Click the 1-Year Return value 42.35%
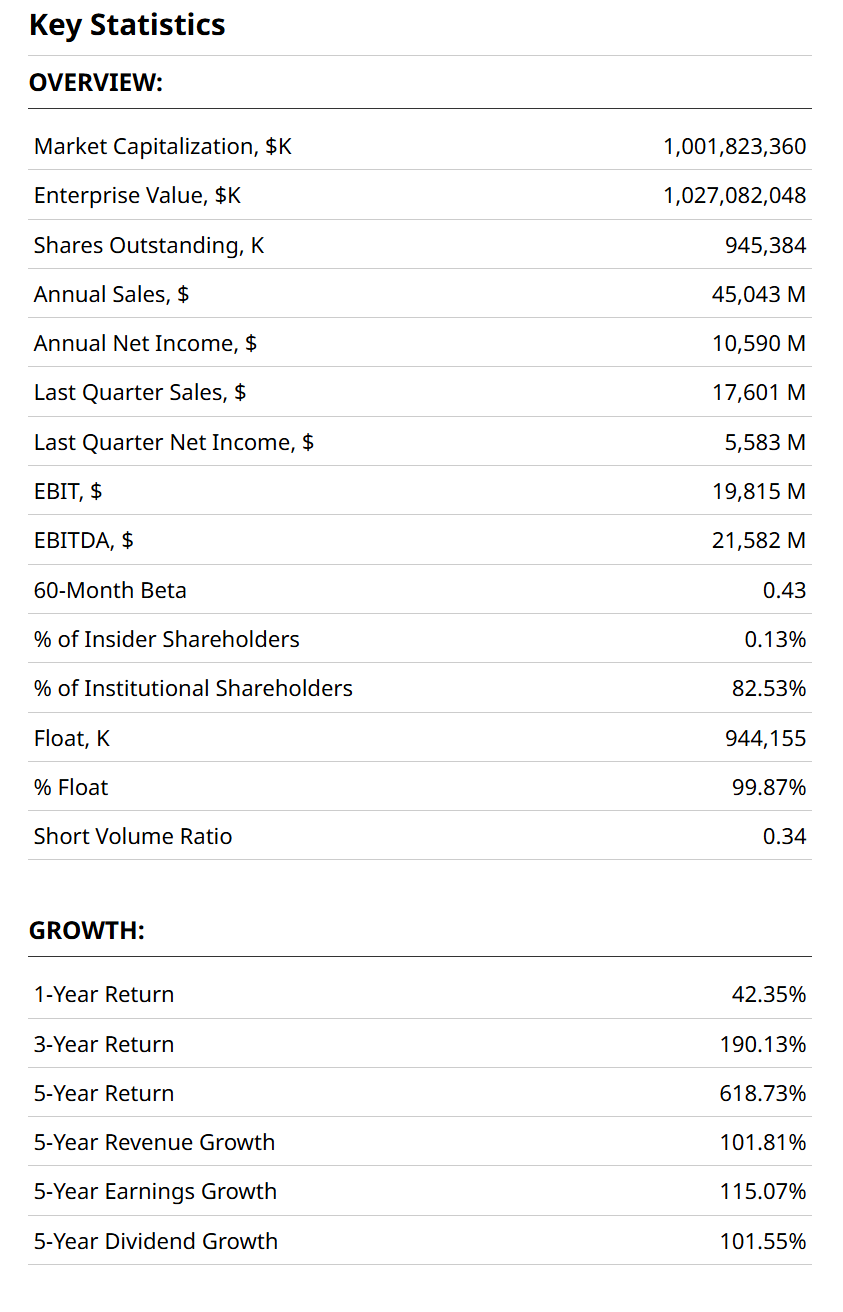Viewport: 843px width, 1312px height. (x=768, y=994)
